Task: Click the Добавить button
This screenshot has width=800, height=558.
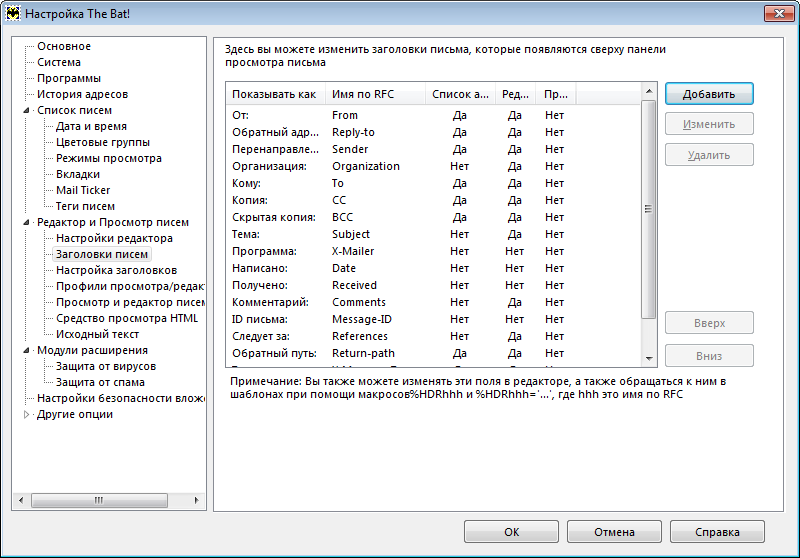Action: 709,94
